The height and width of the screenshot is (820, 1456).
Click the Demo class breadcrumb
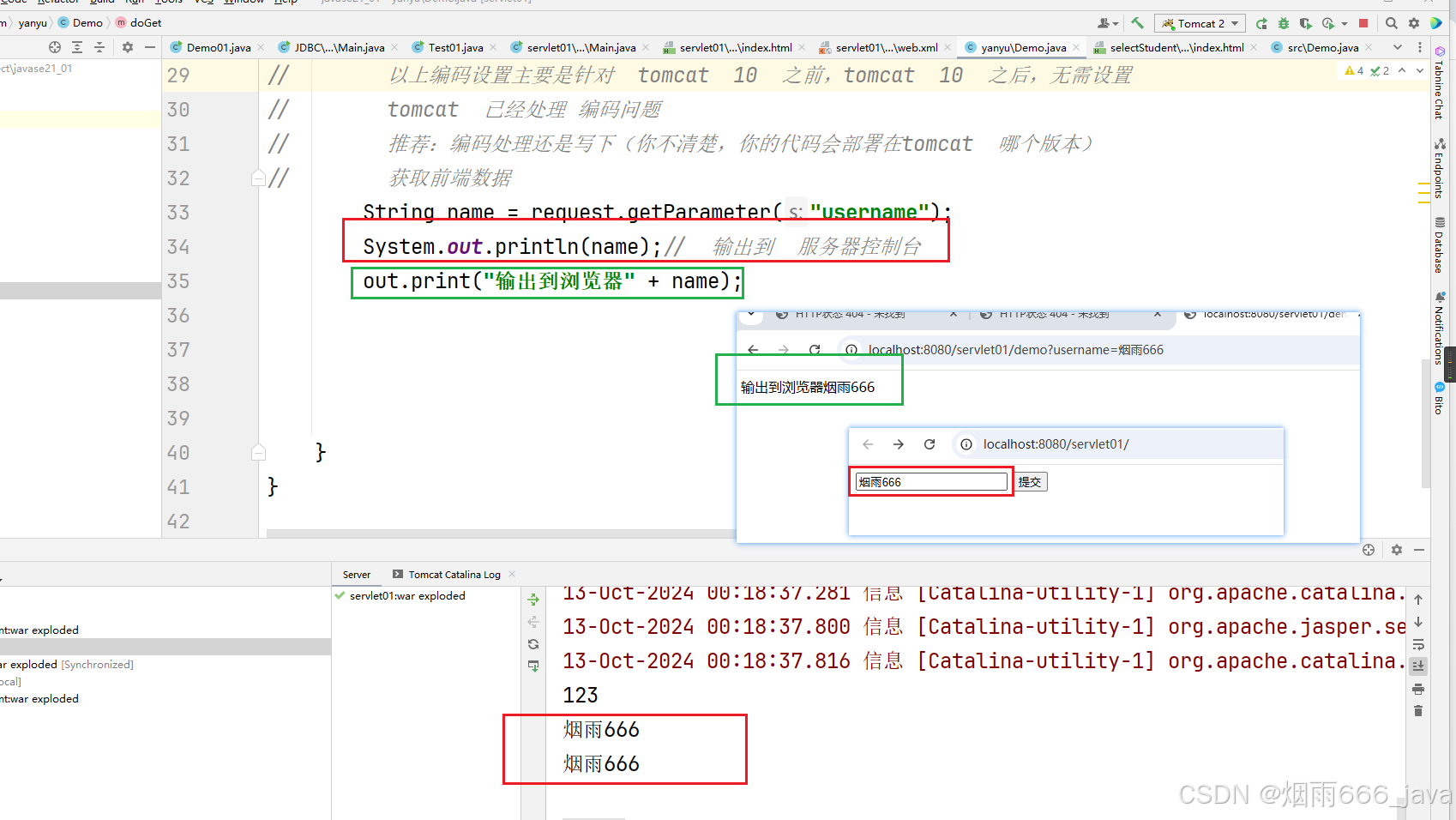(80, 23)
